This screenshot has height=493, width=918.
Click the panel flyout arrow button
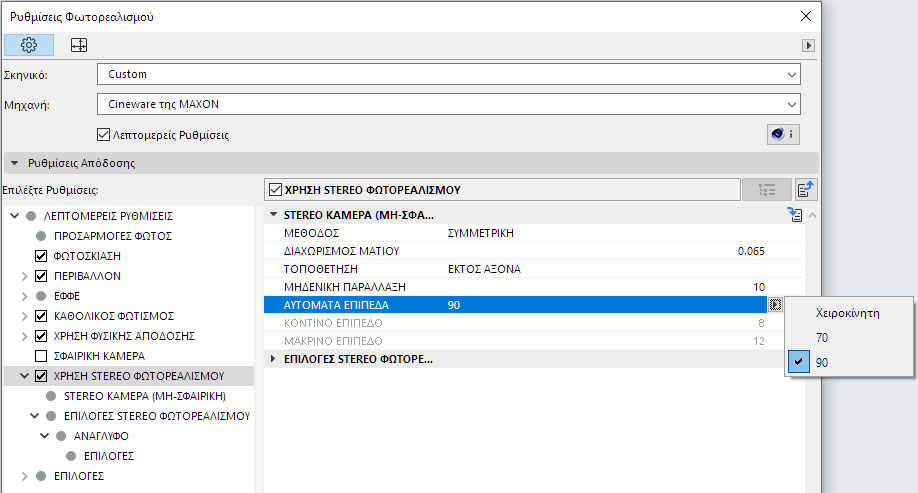pos(808,45)
